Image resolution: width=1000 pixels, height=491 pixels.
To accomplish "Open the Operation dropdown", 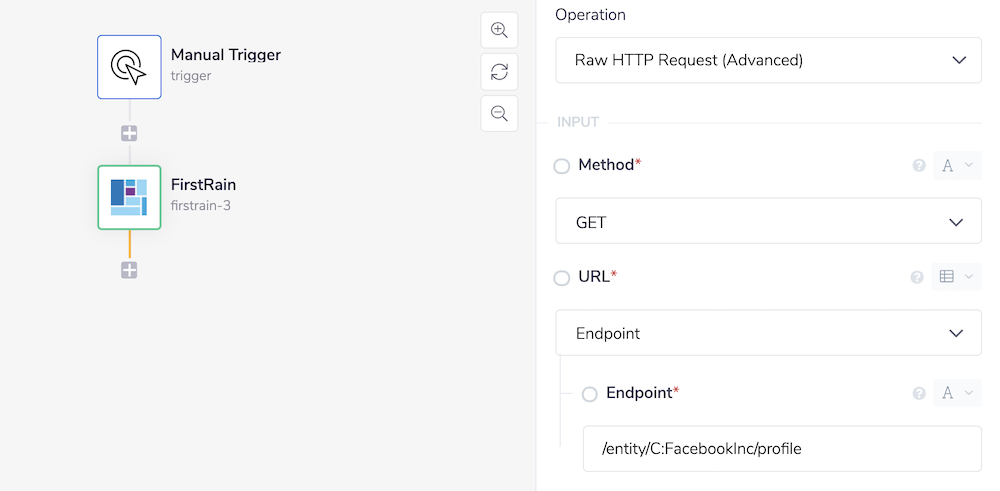I will pos(768,60).
